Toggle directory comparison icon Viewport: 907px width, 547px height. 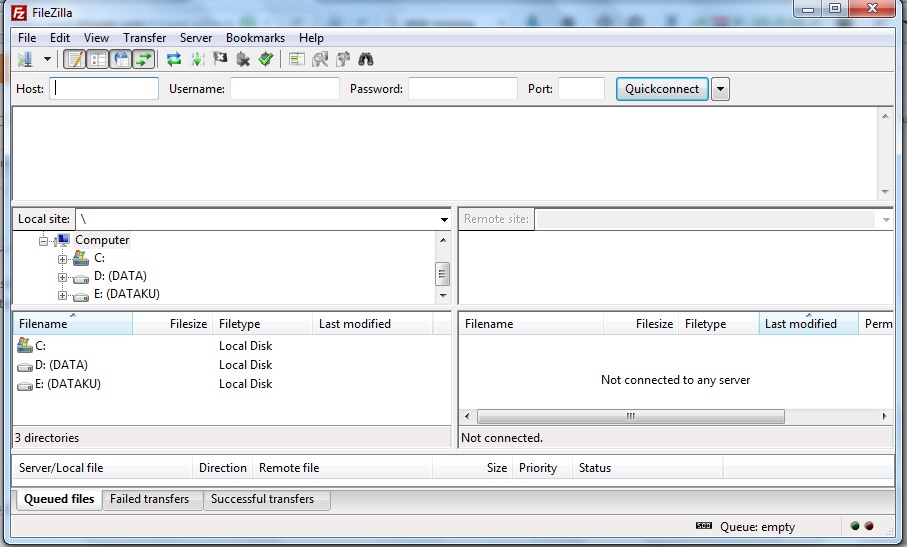[320, 59]
